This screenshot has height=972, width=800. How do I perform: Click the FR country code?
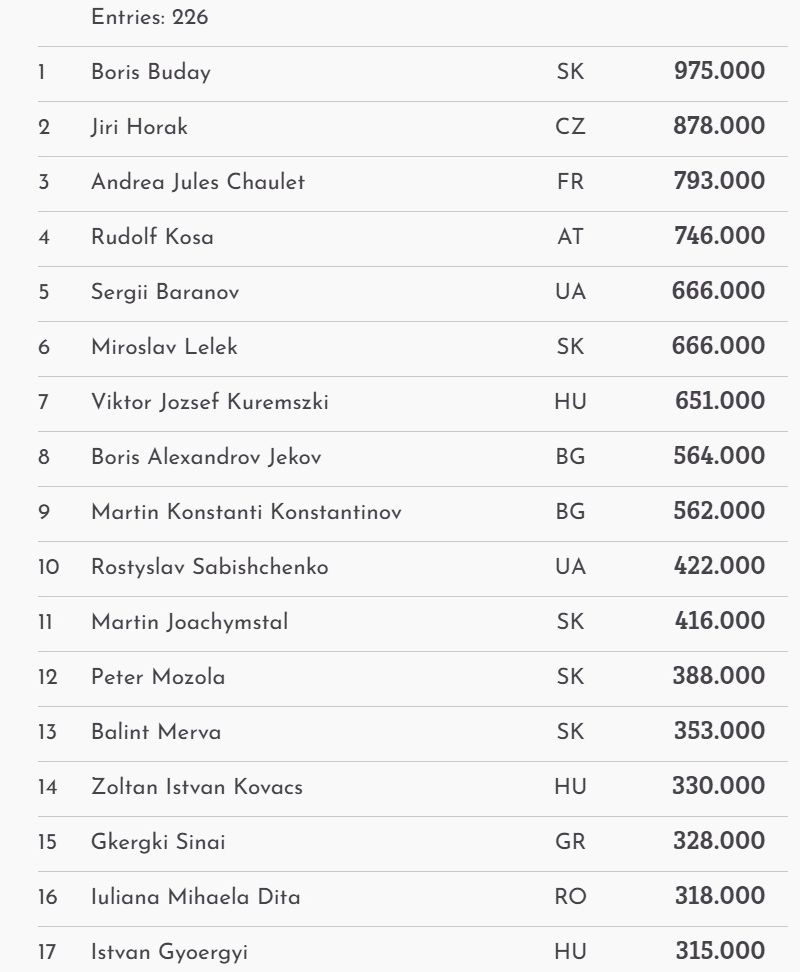pyautogui.click(x=570, y=182)
